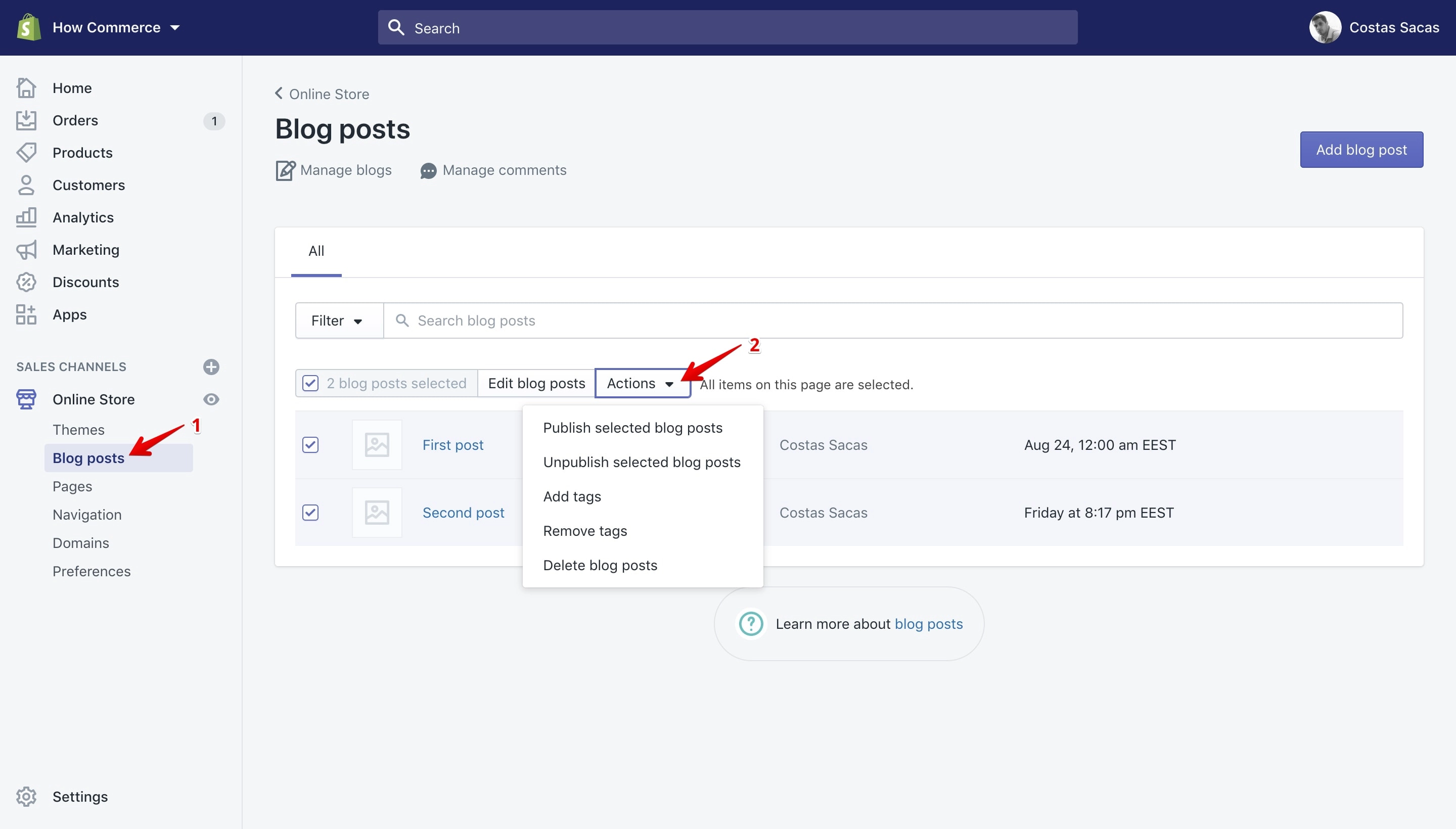Select Add tags from Actions menu
The height and width of the screenshot is (829, 1456).
642,496
